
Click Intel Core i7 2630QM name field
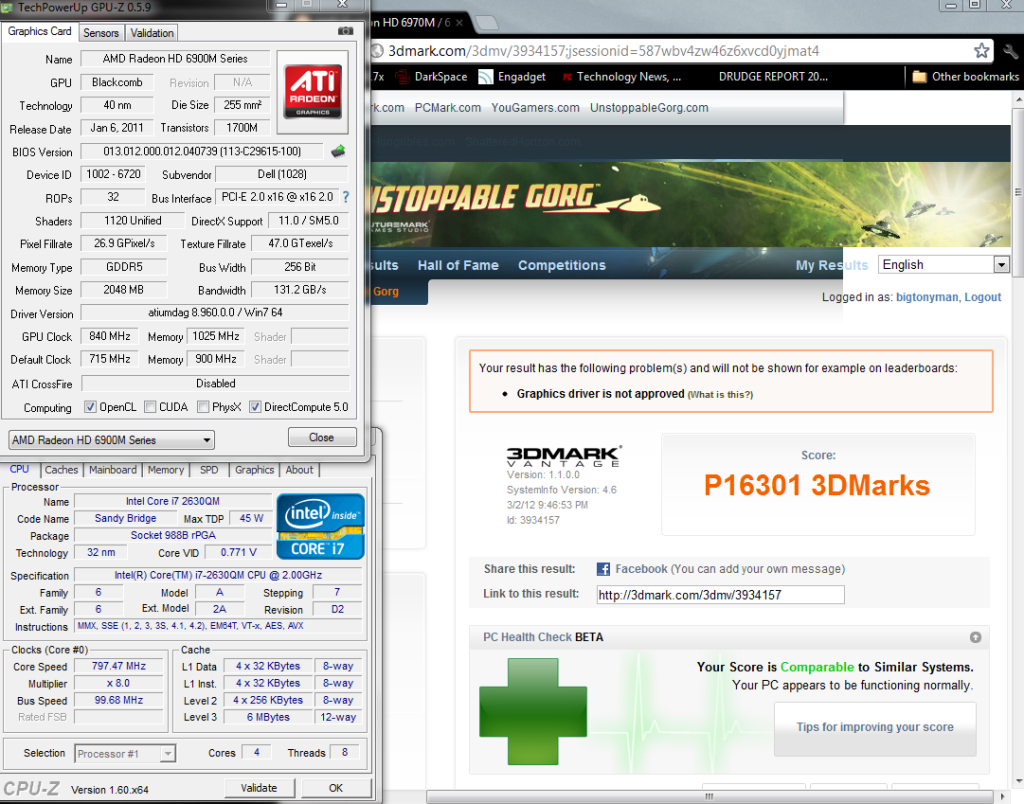(x=173, y=501)
